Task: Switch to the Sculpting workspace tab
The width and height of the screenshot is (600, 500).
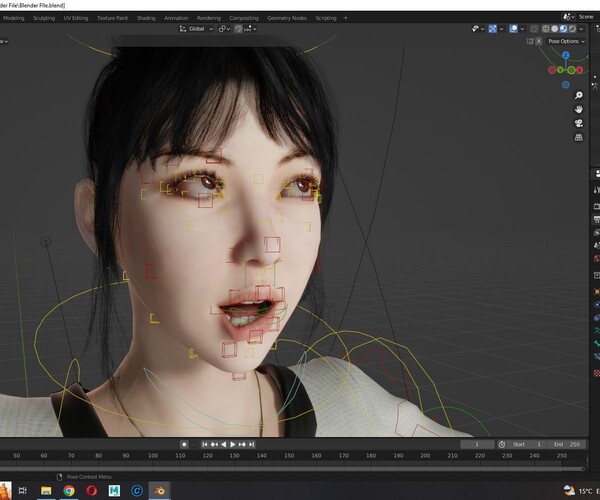Action: 44,18
